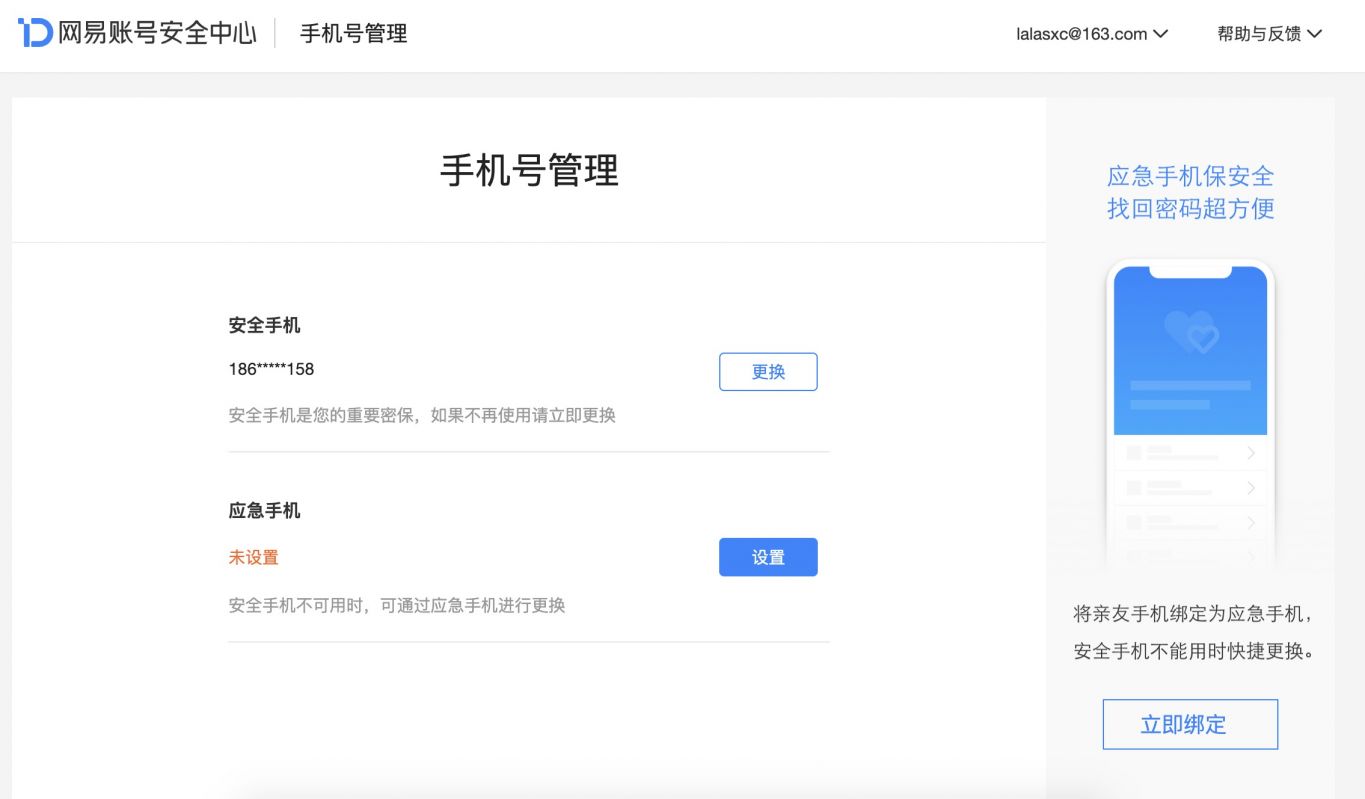
Task: Click the blue 设置 button for 应急手机
Action: pos(768,557)
